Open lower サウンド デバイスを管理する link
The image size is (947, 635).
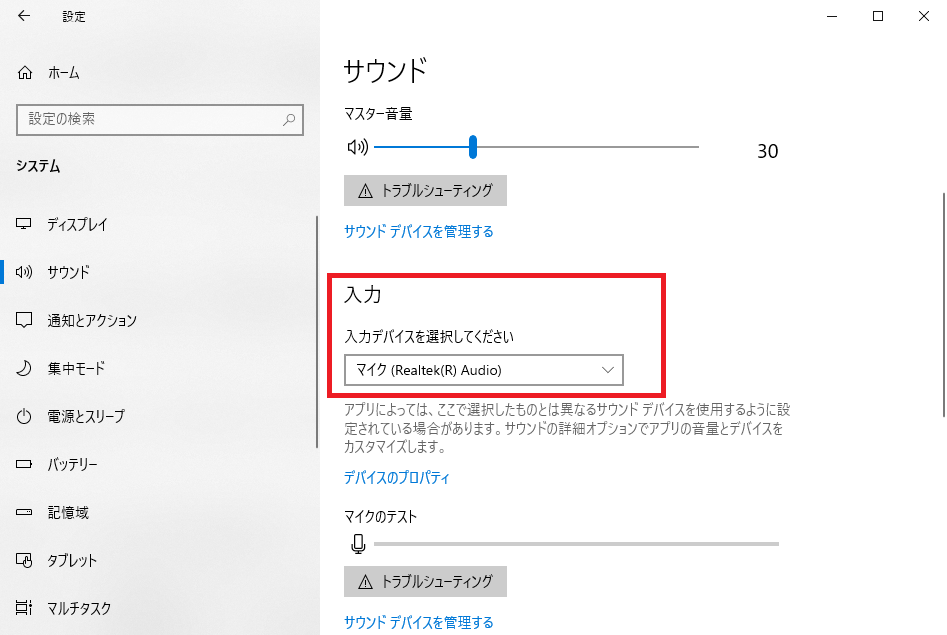point(419,622)
